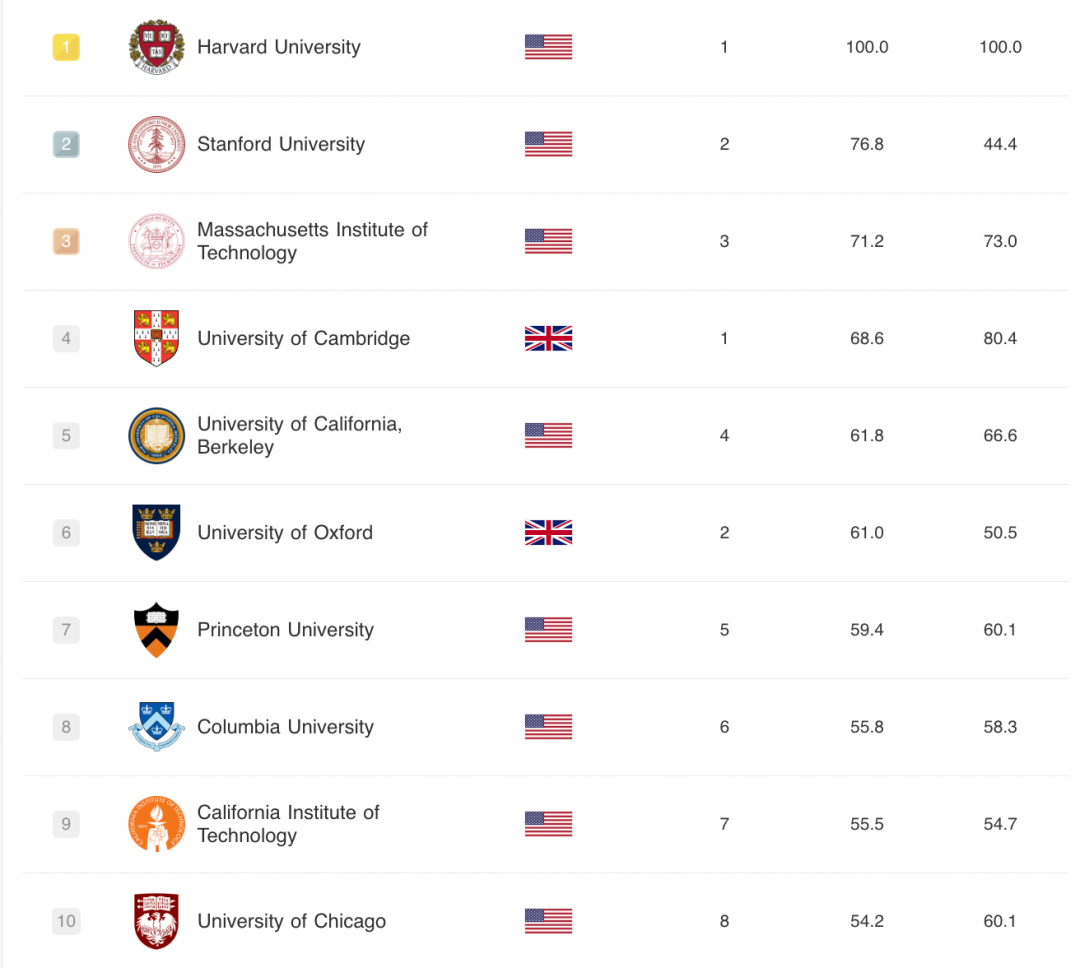1080x968 pixels.
Task: Click the Caltech orange torch logo
Action: 157,823
